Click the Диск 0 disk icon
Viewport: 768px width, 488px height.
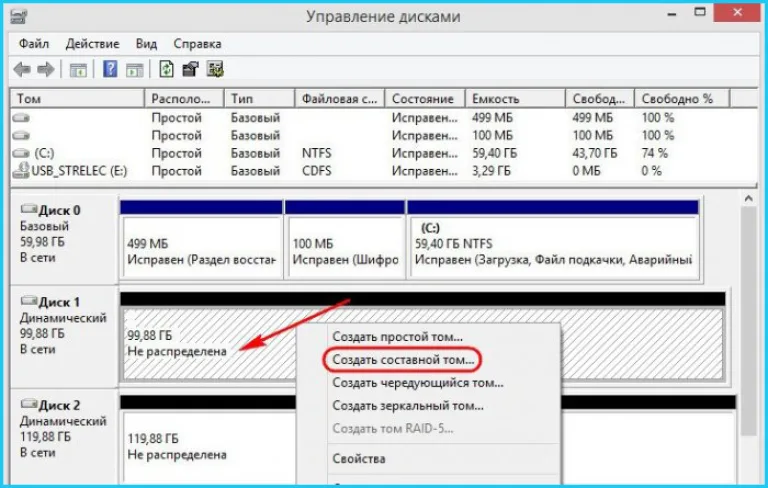click(x=29, y=210)
